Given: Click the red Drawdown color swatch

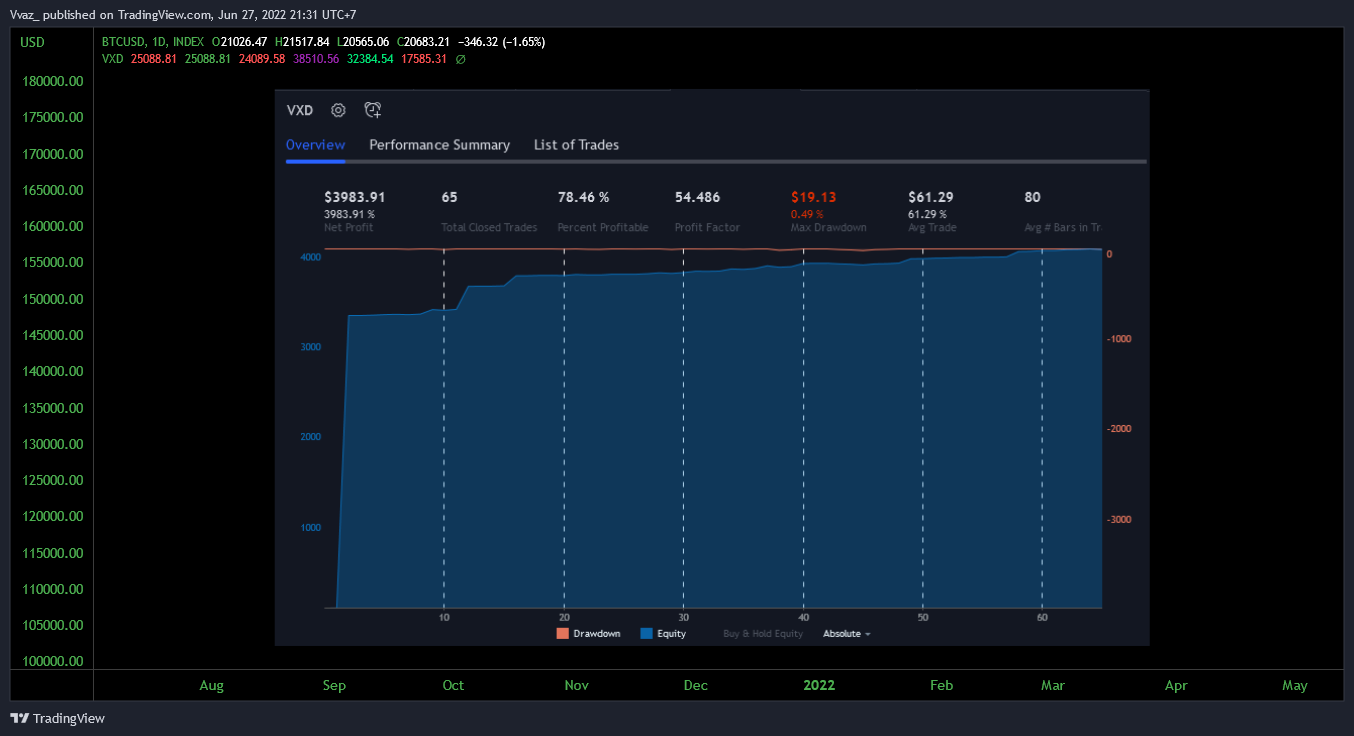Looking at the screenshot, I should tap(563, 634).
